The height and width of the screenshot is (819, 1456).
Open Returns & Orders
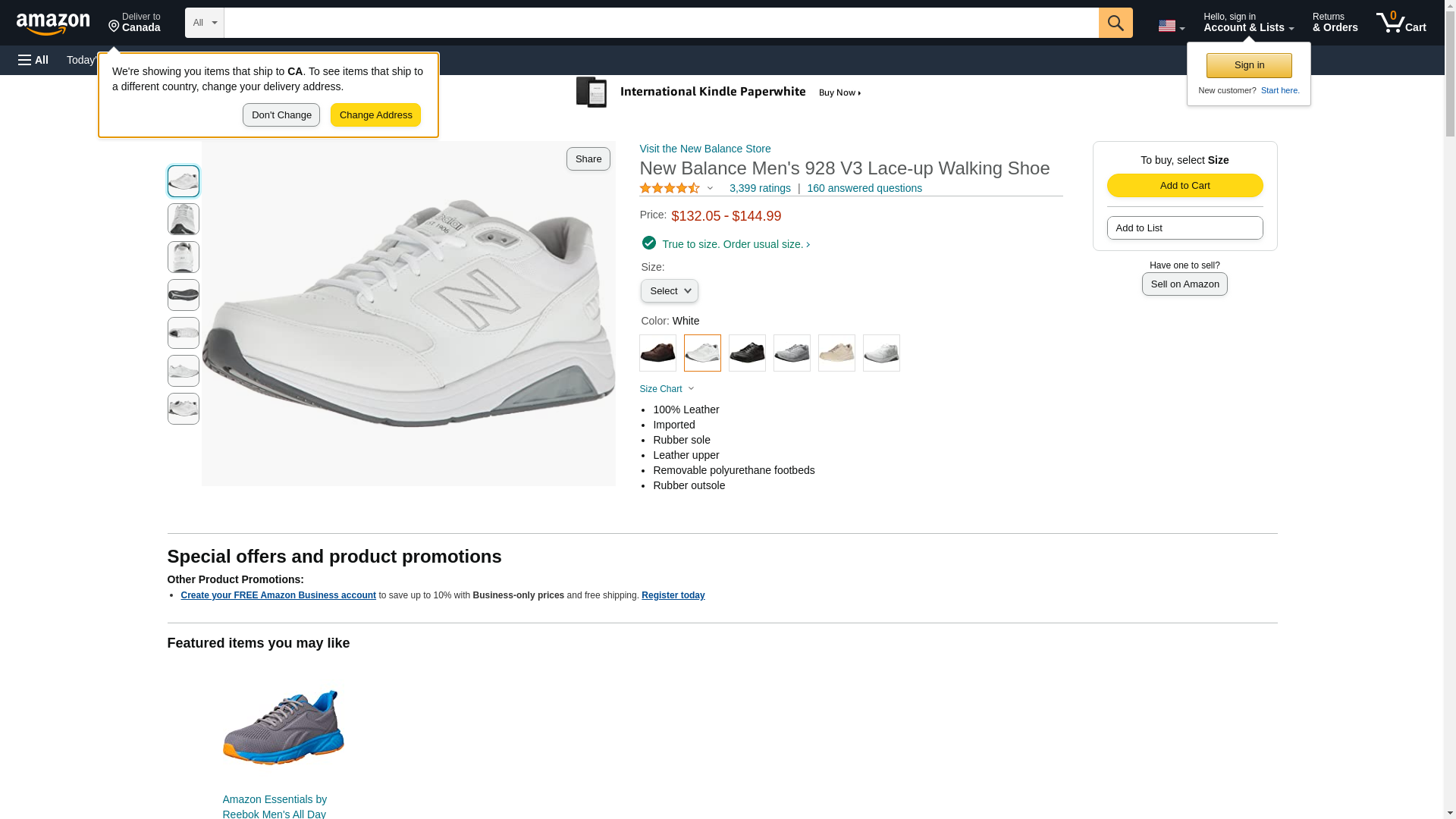[1335, 23]
